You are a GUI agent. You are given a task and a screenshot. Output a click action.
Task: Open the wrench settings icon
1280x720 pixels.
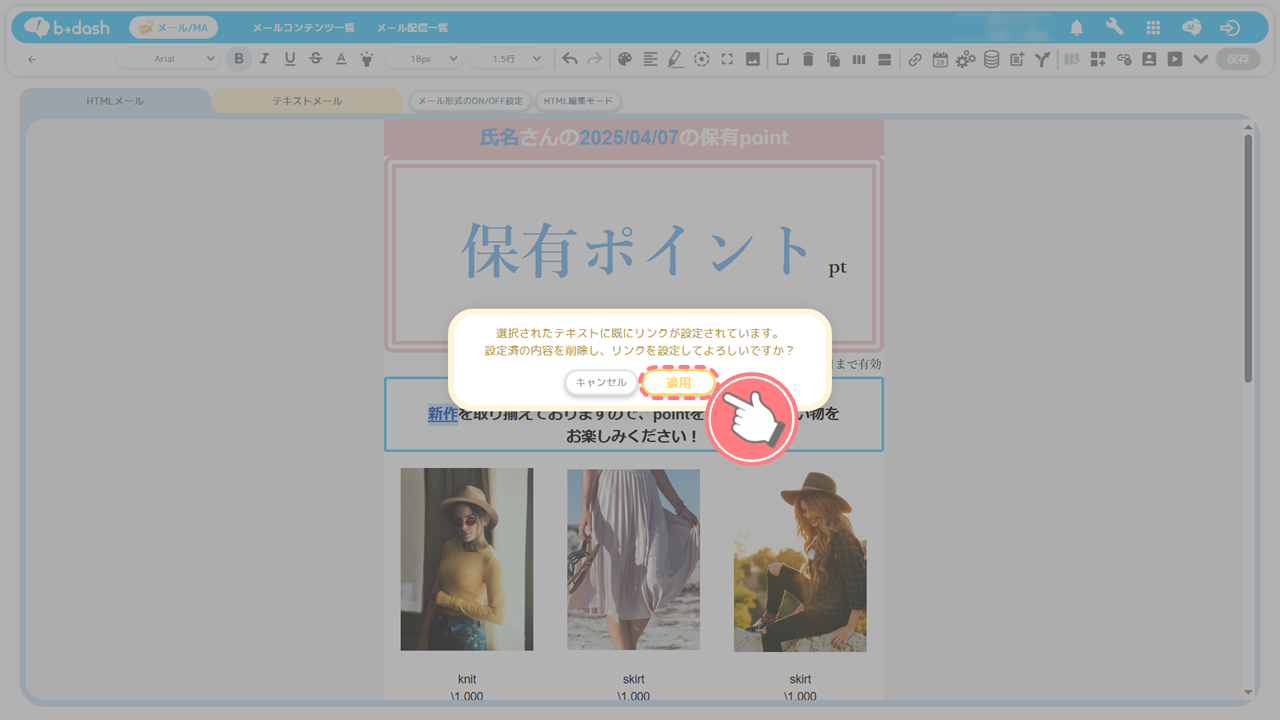[1114, 27]
